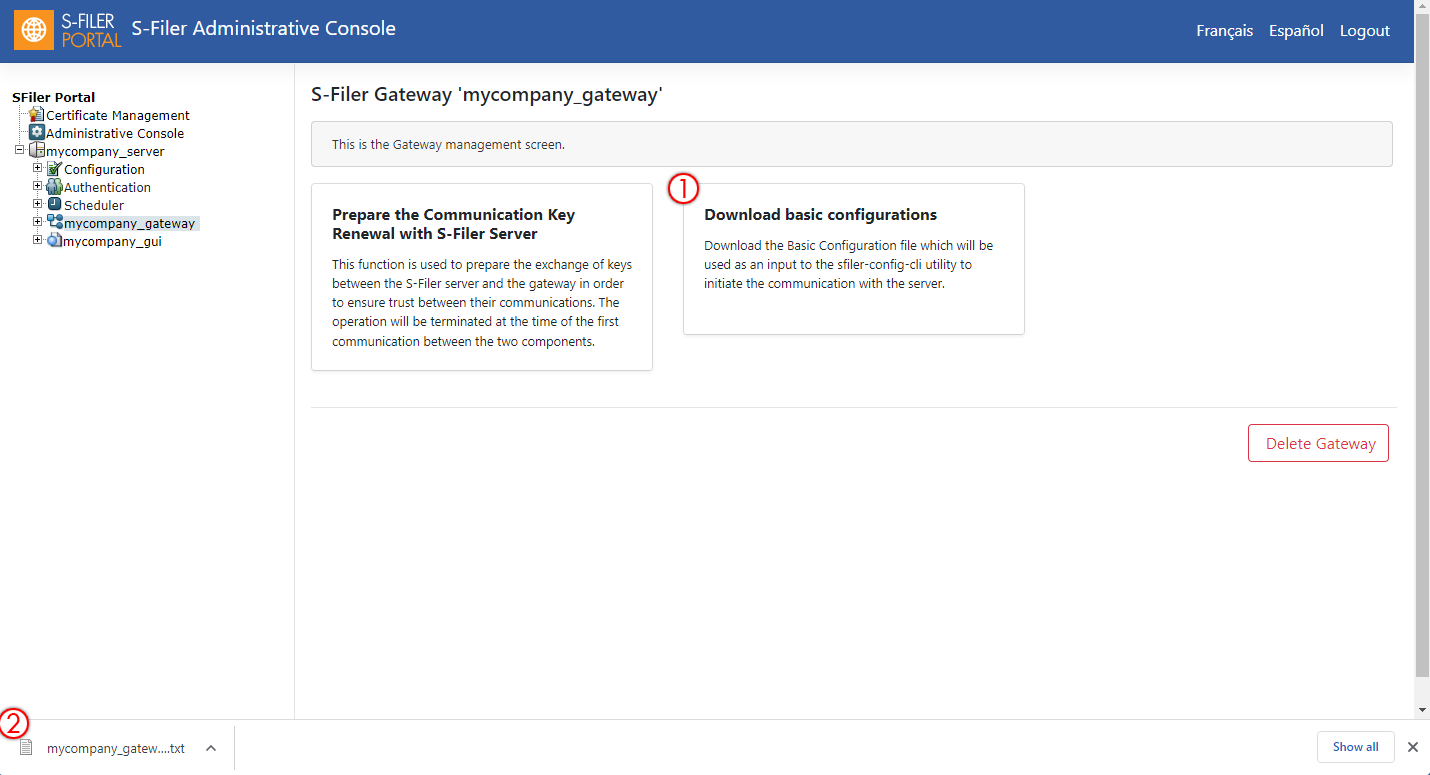1430x775 pixels.
Task: Expand the mycompany_gui tree node
Action: pos(38,240)
